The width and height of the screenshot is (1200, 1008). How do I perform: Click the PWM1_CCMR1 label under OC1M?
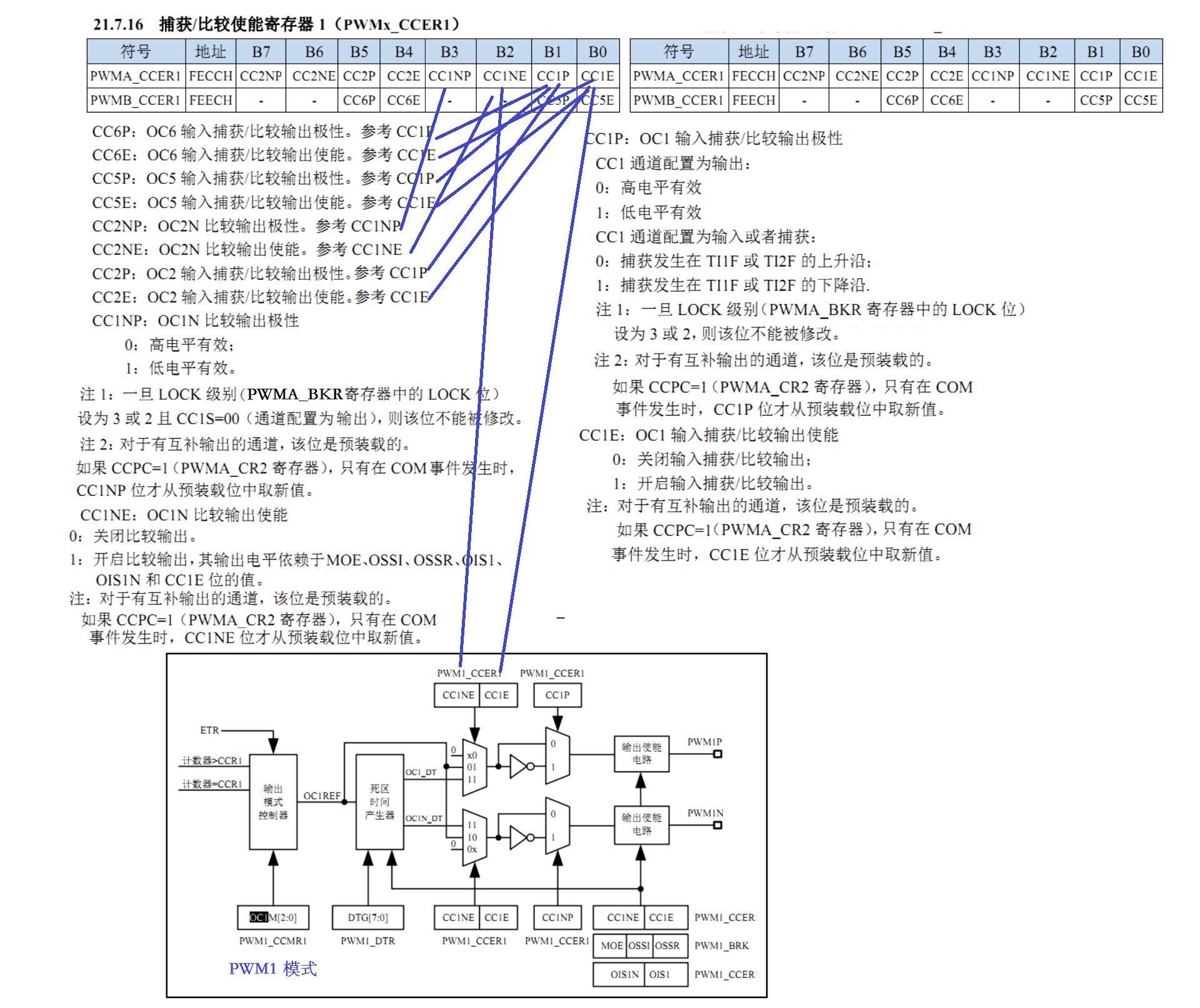click(x=272, y=941)
